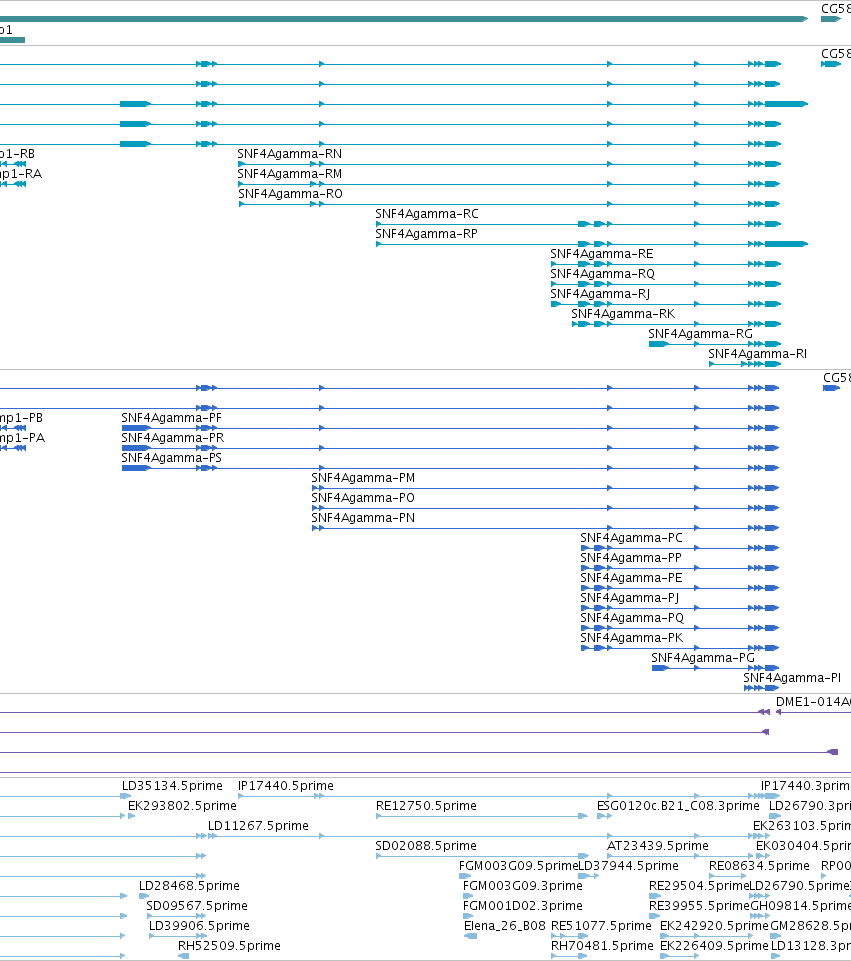The height and width of the screenshot is (961, 851).
Task: Select the RH70481.5prime EST label
Action: pyautogui.click(x=602, y=946)
